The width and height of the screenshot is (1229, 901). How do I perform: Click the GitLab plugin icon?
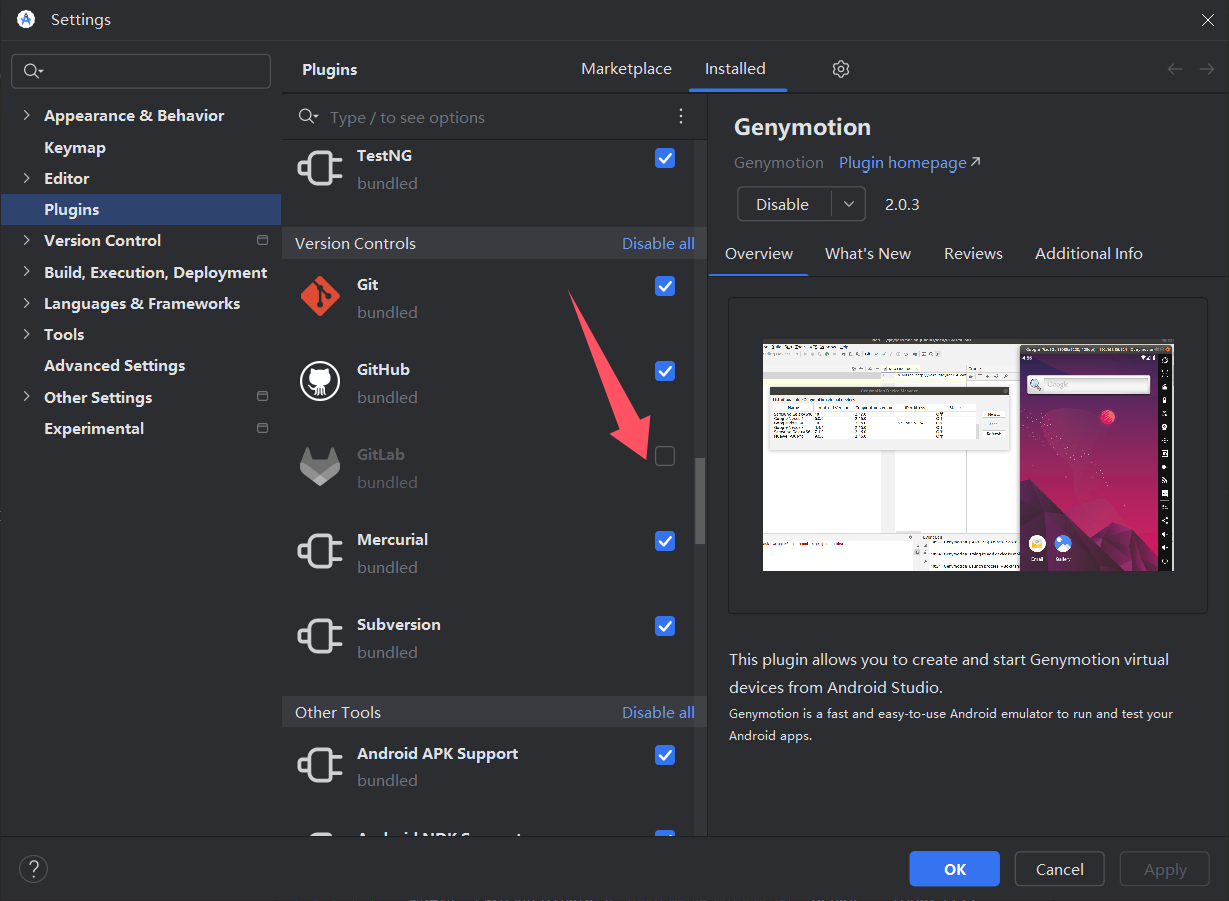(x=320, y=466)
